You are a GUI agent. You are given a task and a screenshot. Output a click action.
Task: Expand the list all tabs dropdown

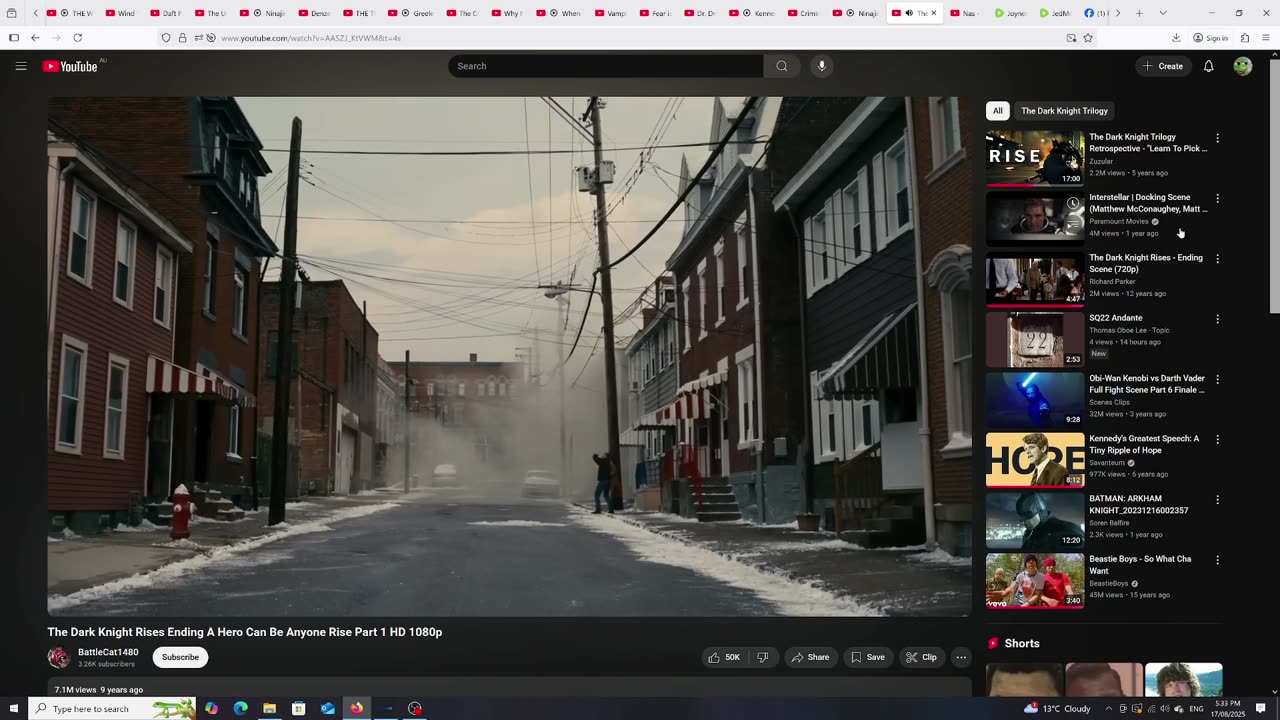1163,13
